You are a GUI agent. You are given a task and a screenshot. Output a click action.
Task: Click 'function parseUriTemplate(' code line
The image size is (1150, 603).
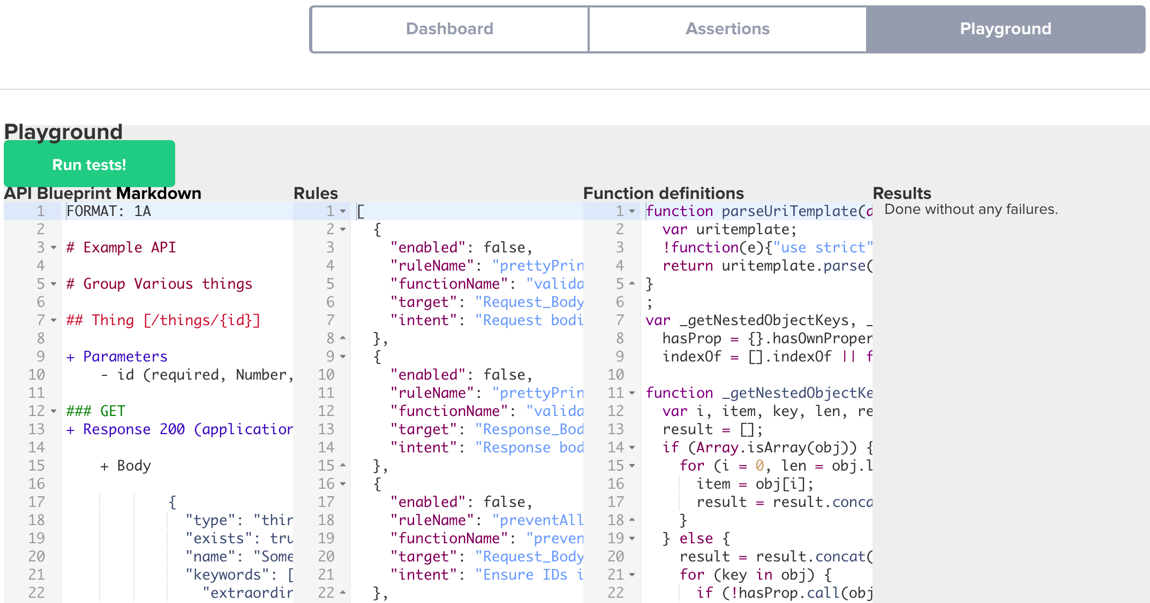(x=759, y=211)
